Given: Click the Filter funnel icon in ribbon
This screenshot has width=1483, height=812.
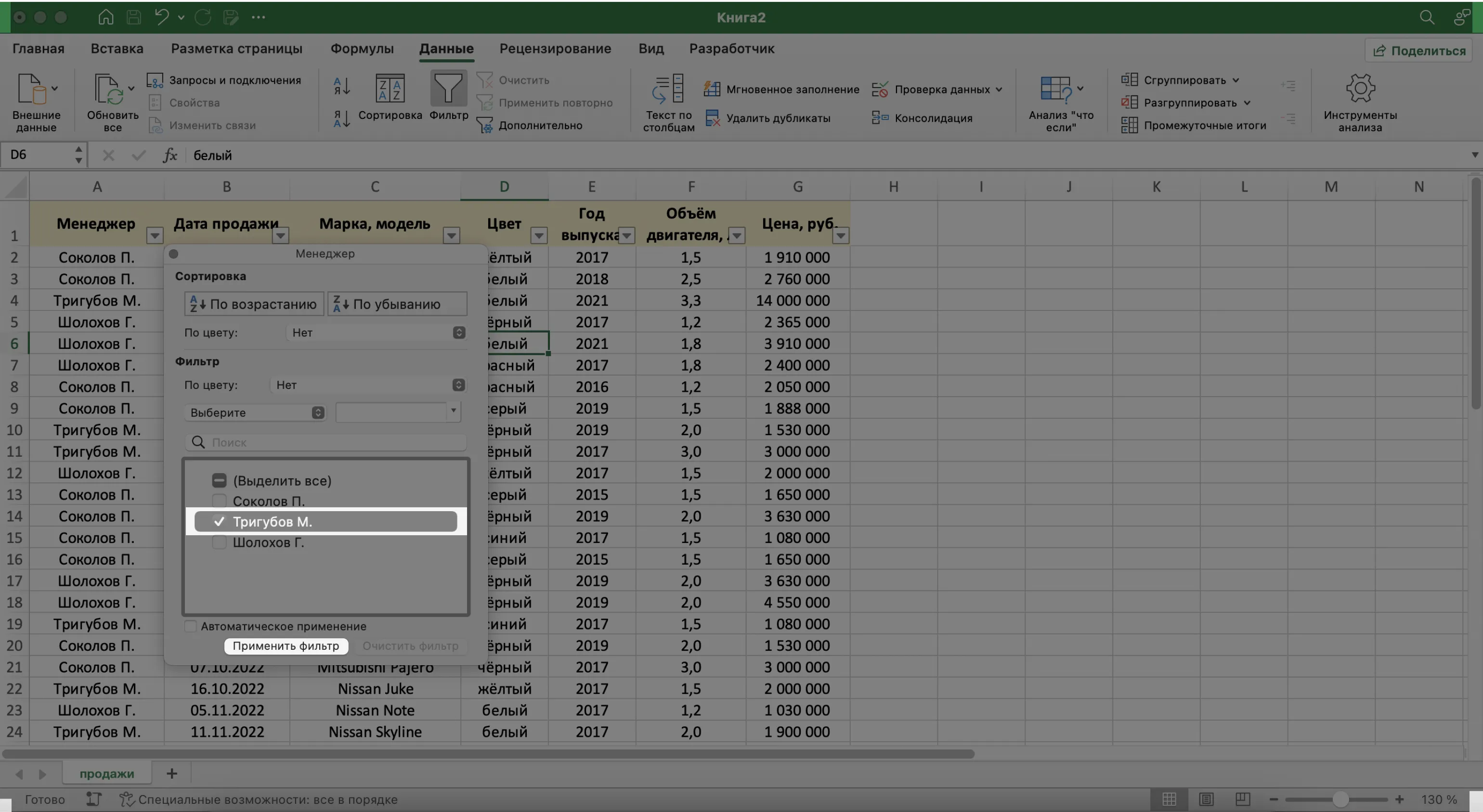Looking at the screenshot, I should (448, 89).
